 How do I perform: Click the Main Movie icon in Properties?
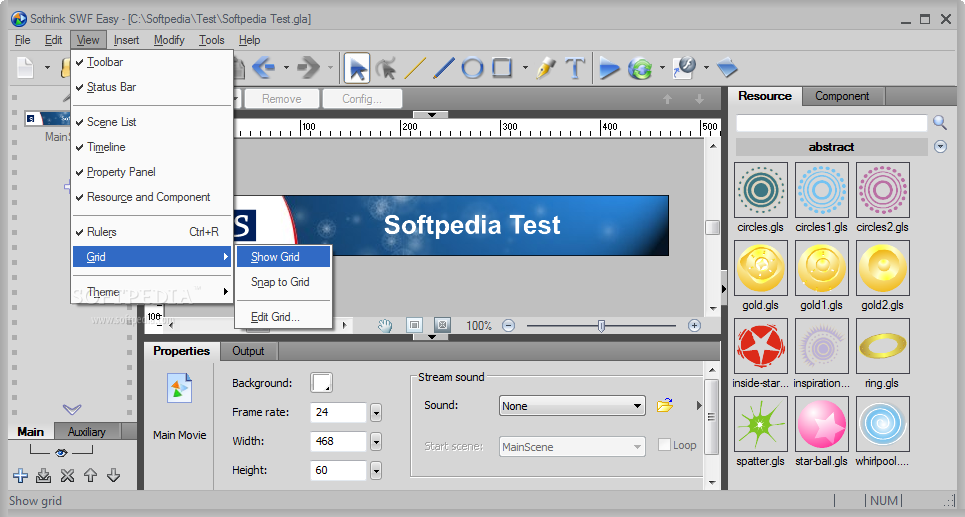[179, 388]
